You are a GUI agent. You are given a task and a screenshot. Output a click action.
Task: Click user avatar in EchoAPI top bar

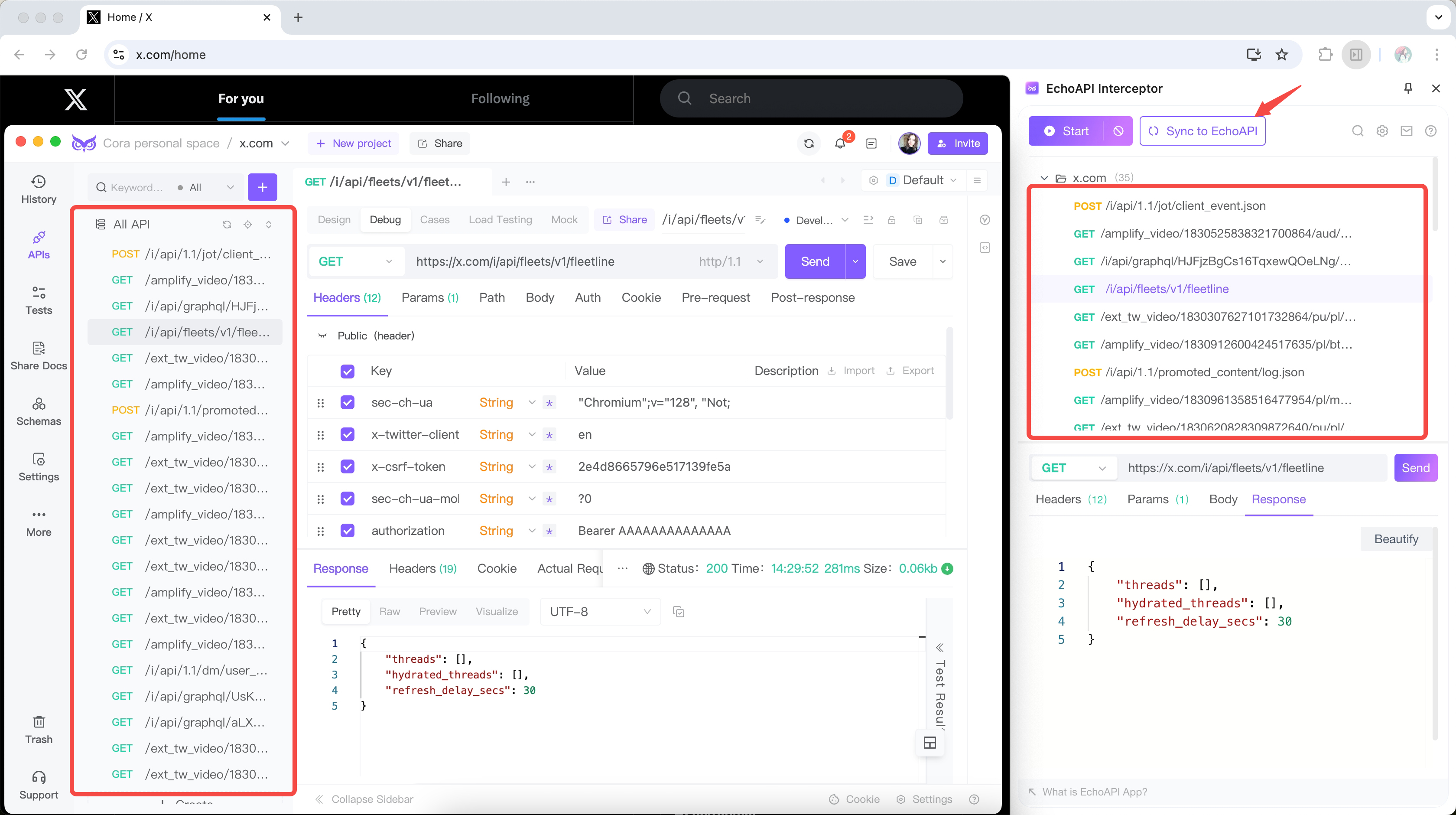point(909,143)
